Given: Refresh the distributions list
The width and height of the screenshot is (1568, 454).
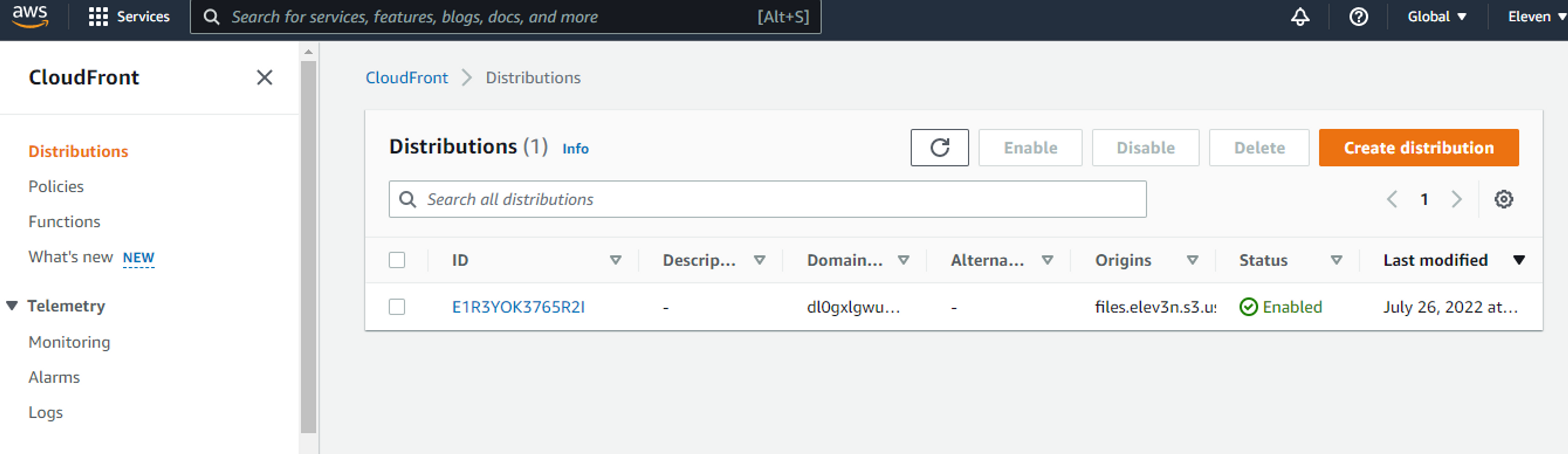Looking at the screenshot, I should 939,147.
